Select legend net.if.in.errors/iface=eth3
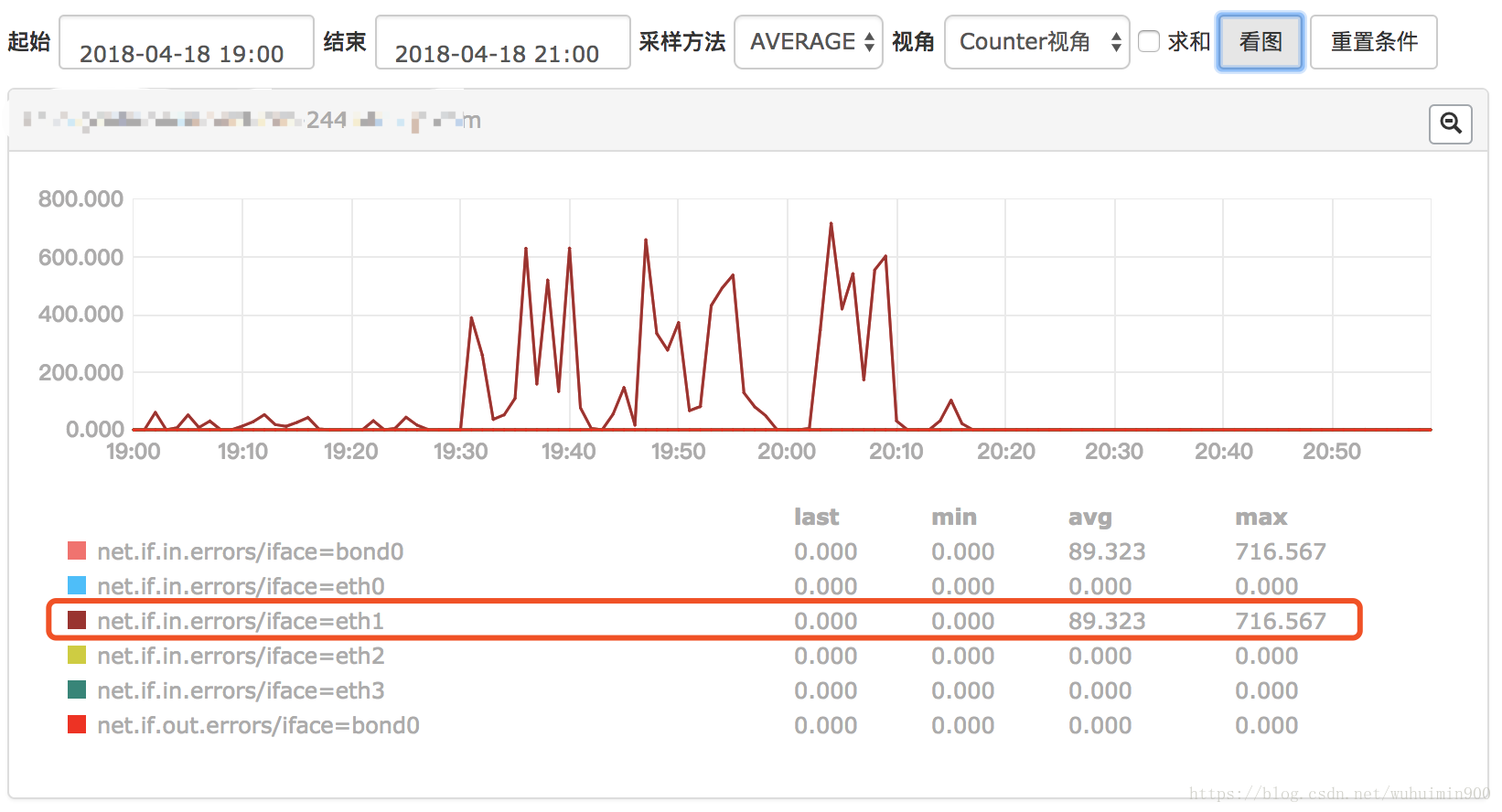The width and height of the screenshot is (1502, 812). point(241,690)
